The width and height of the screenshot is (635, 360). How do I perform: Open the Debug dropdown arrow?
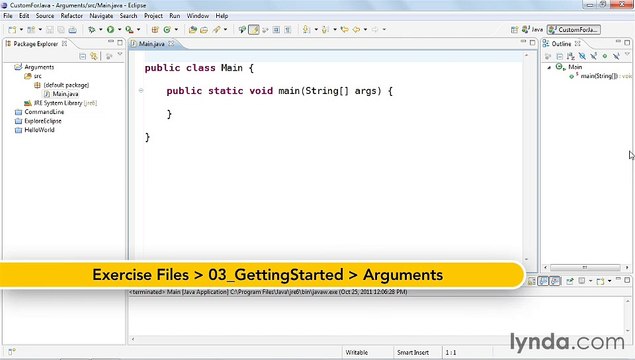pyautogui.click(x=101, y=30)
